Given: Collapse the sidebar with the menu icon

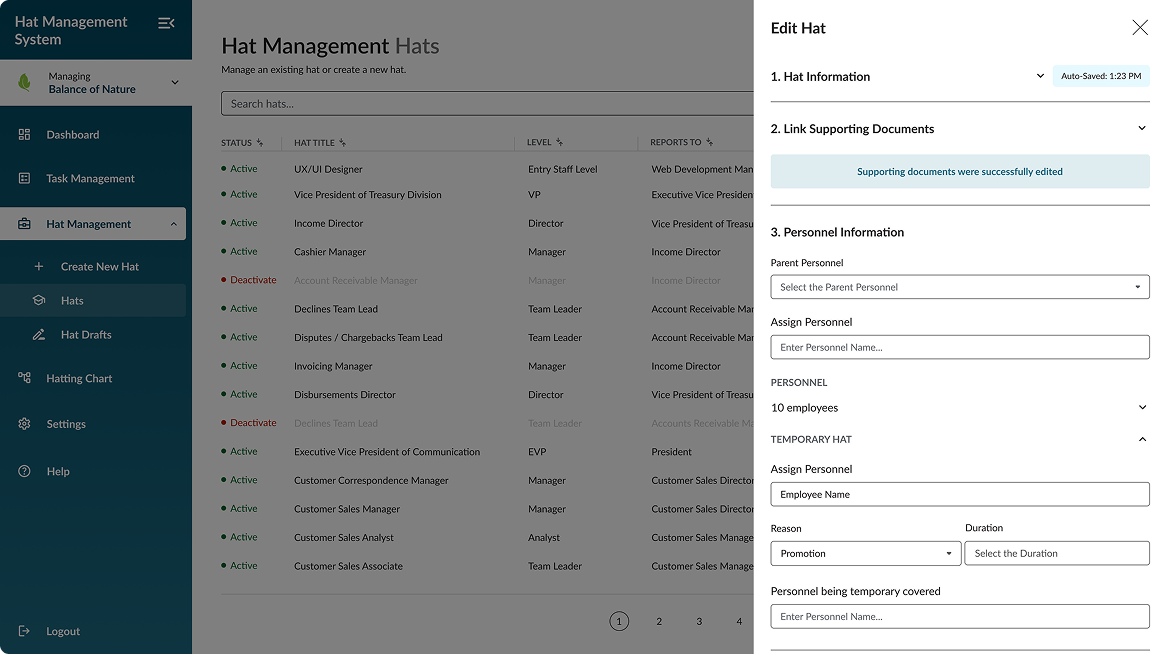Looking at the screenshot, I should [166, 23].
